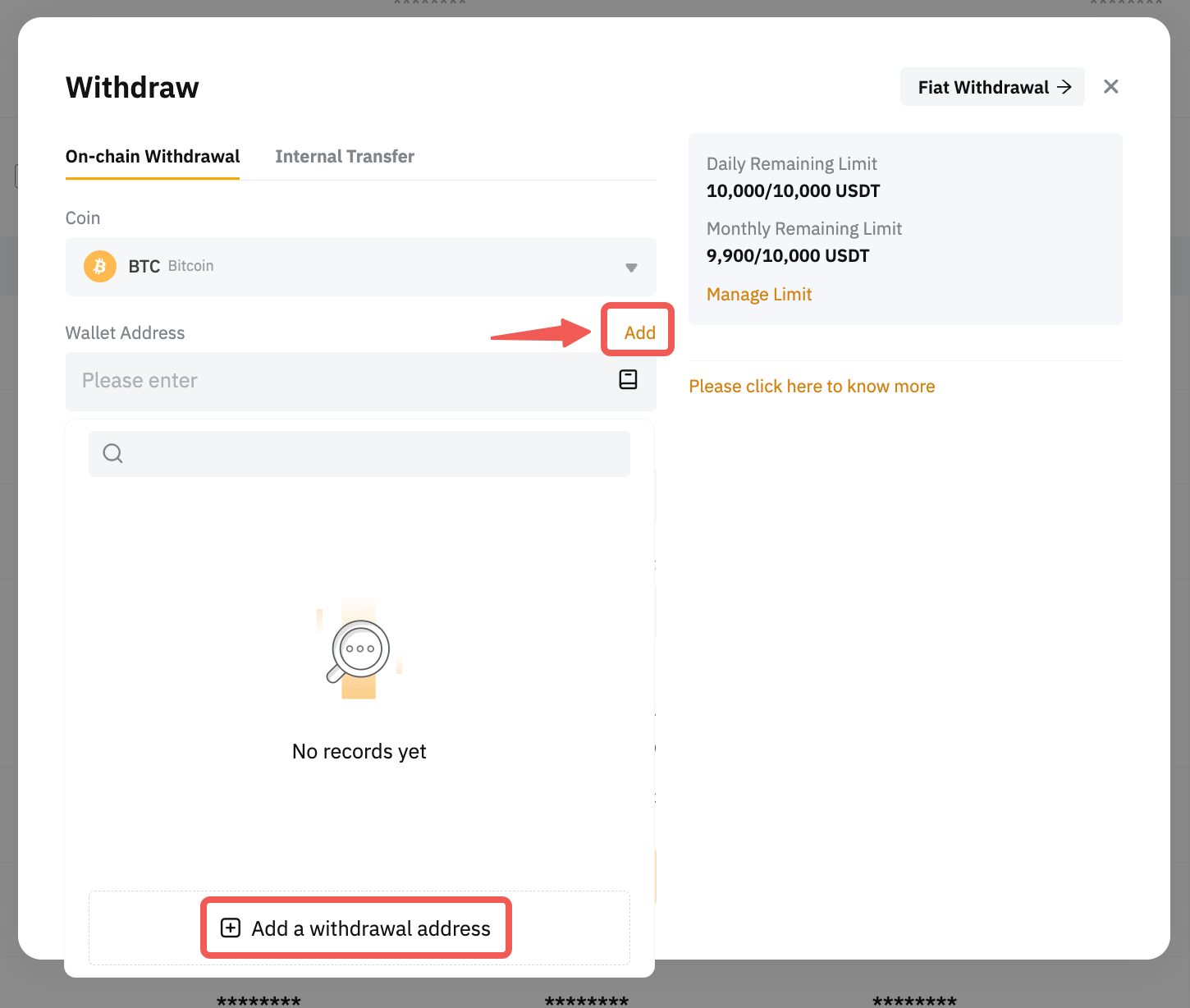The width and height of the screenshot is (1190, 1008).
Task: Open the address book icon
Action: click(x=628, y=379)
